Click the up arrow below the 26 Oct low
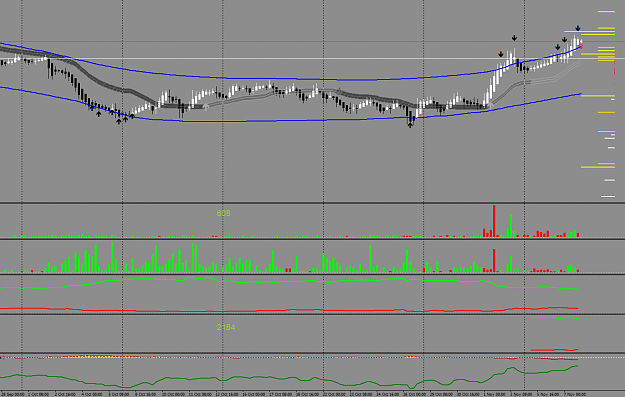625x397 pixels. 410,125
